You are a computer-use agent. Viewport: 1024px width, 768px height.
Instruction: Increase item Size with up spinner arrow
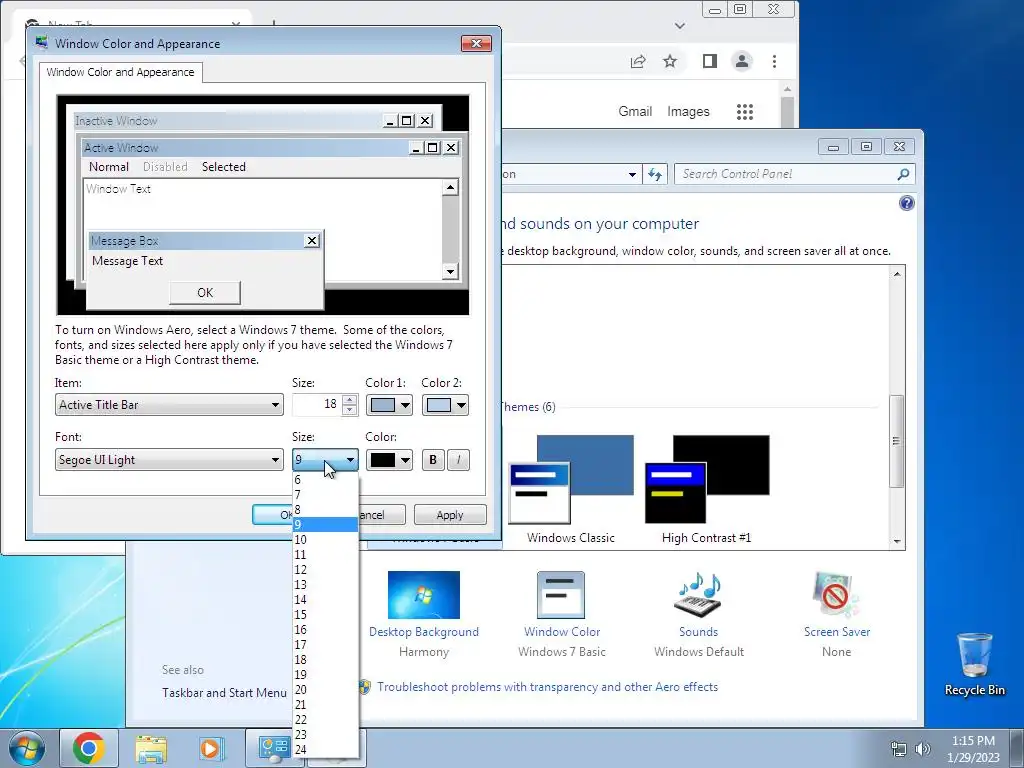(349, 400)
